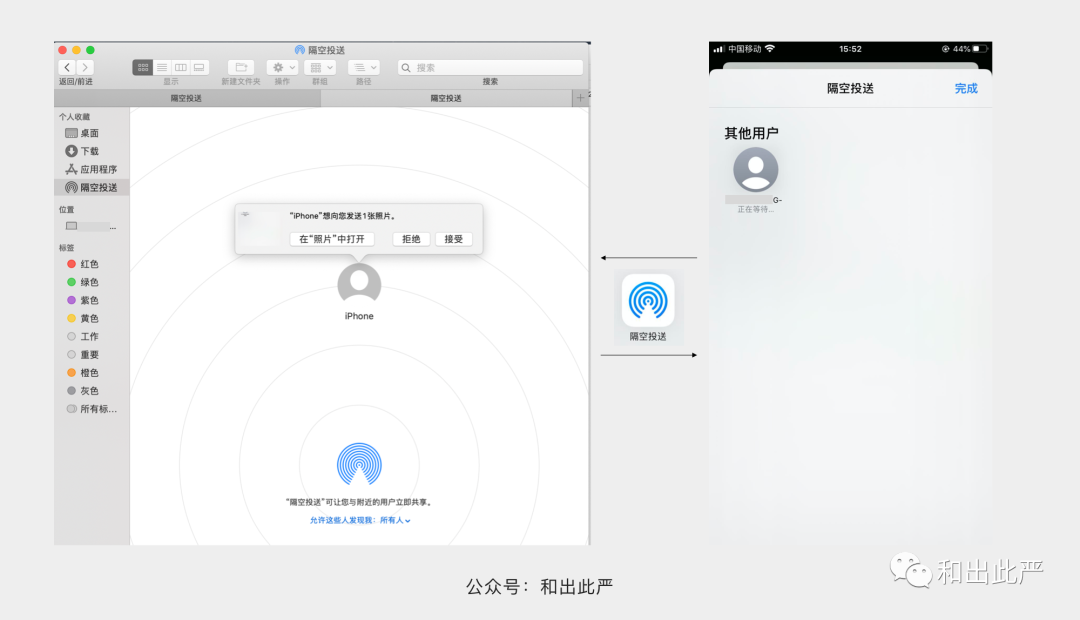
Task: Open the path dropdown in toolbar
Action: pyautogui.click(x=364, y=68)
